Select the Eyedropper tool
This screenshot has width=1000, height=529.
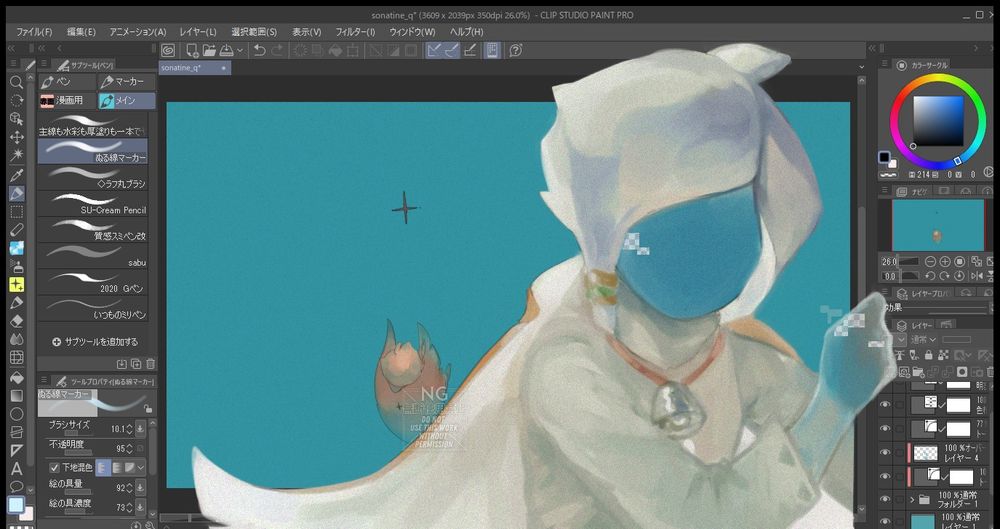pos(17,175)
